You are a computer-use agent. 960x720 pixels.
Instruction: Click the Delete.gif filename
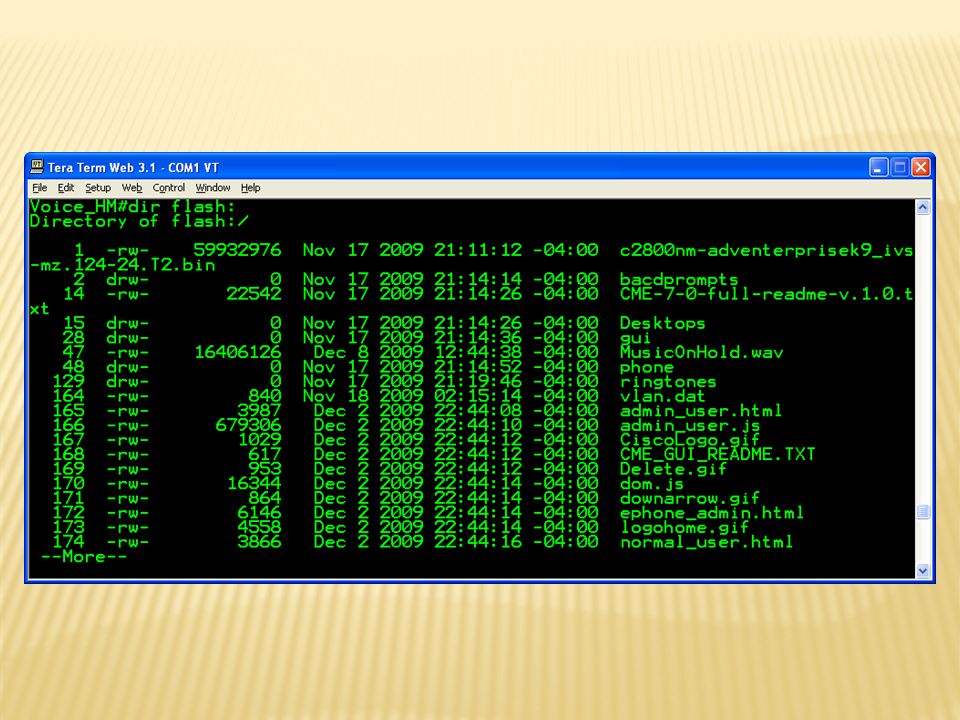tap(673, 470)
